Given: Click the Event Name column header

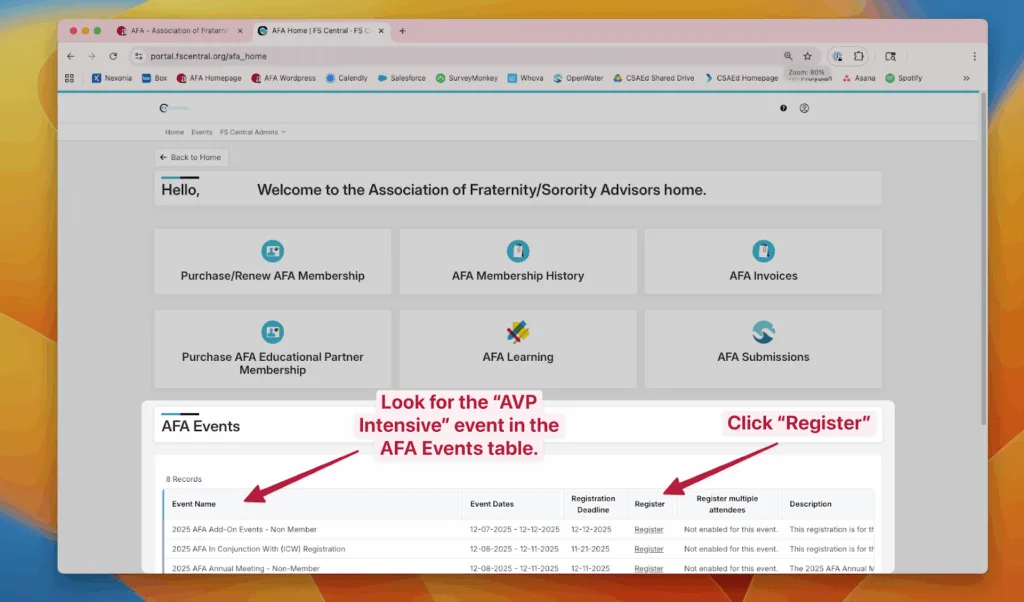Looking at the screenshot, I should (x=194, y=504).
